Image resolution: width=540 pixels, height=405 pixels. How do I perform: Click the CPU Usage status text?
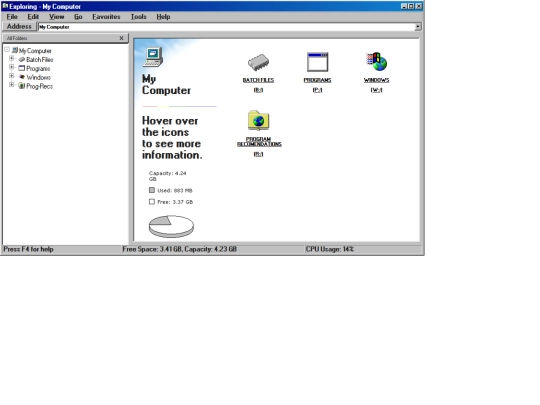pos(330,249)
